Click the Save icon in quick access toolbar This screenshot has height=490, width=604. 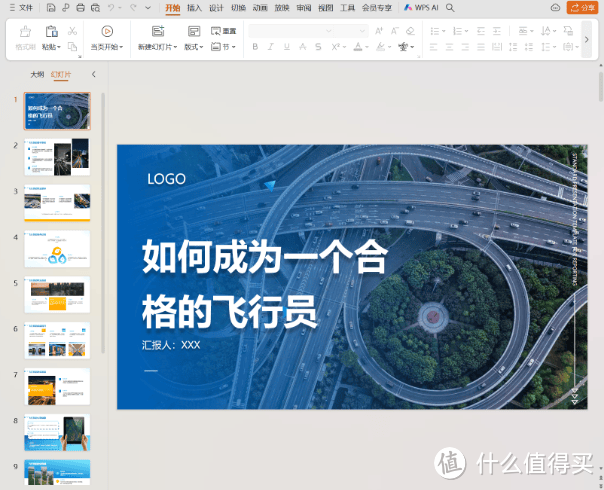(51, 8)
